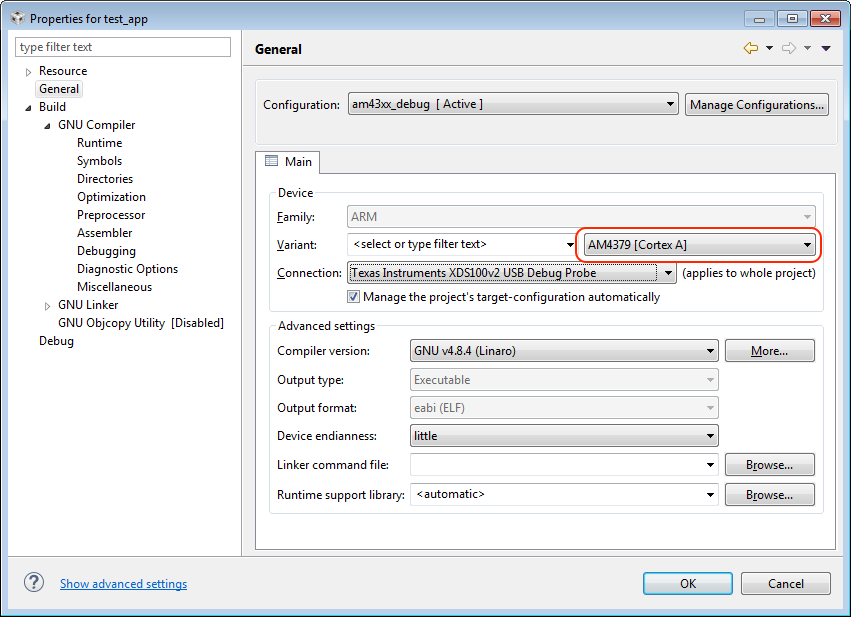Browse for a linker command file
Viewport: 853px width, 620px height.
point(769,465)
